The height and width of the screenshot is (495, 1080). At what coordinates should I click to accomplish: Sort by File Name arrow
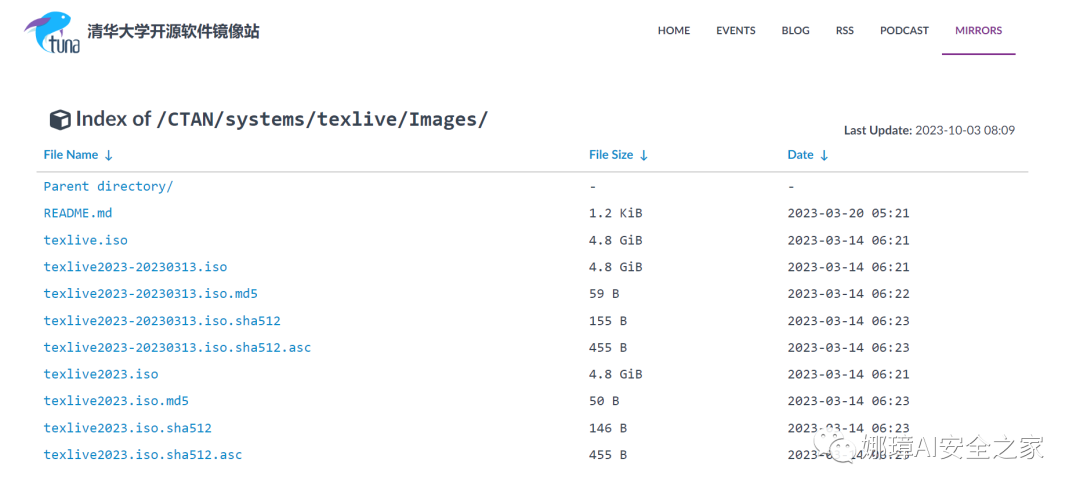click(x=108, y=155)
